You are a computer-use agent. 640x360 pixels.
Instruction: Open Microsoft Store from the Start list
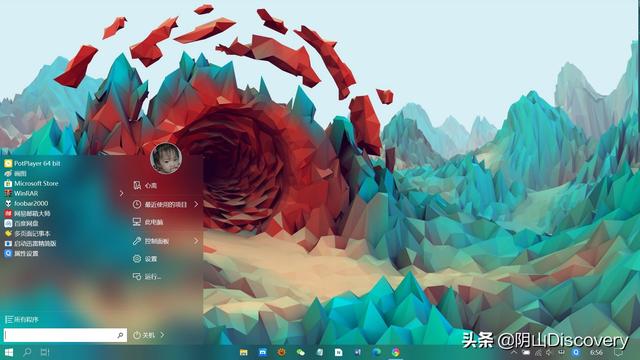point(32,183)
